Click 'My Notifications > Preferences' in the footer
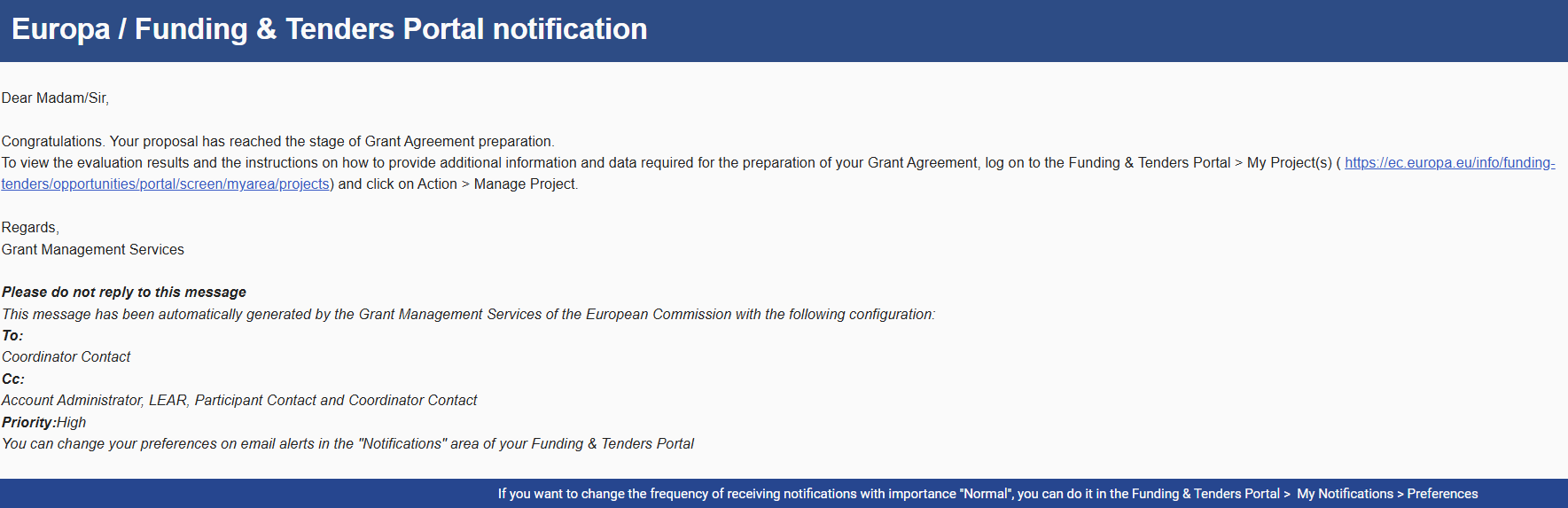Image resolution: width=1568 pixels, height=508 pixels. pos(1387,494)
